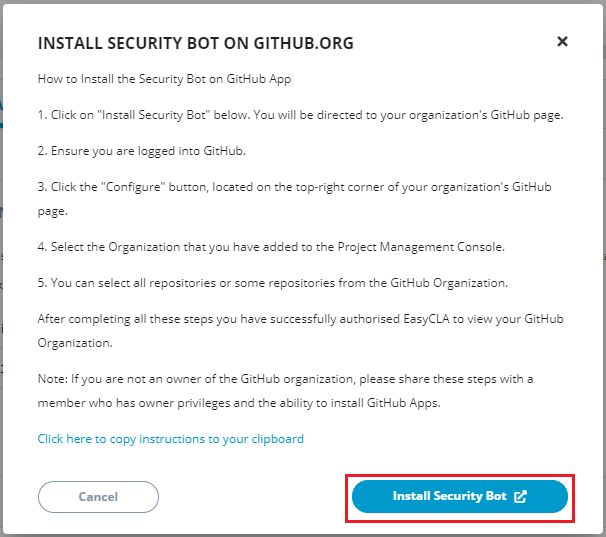
Task: Click Organization. ending the After completing paragraph
Action: point(75,343)
